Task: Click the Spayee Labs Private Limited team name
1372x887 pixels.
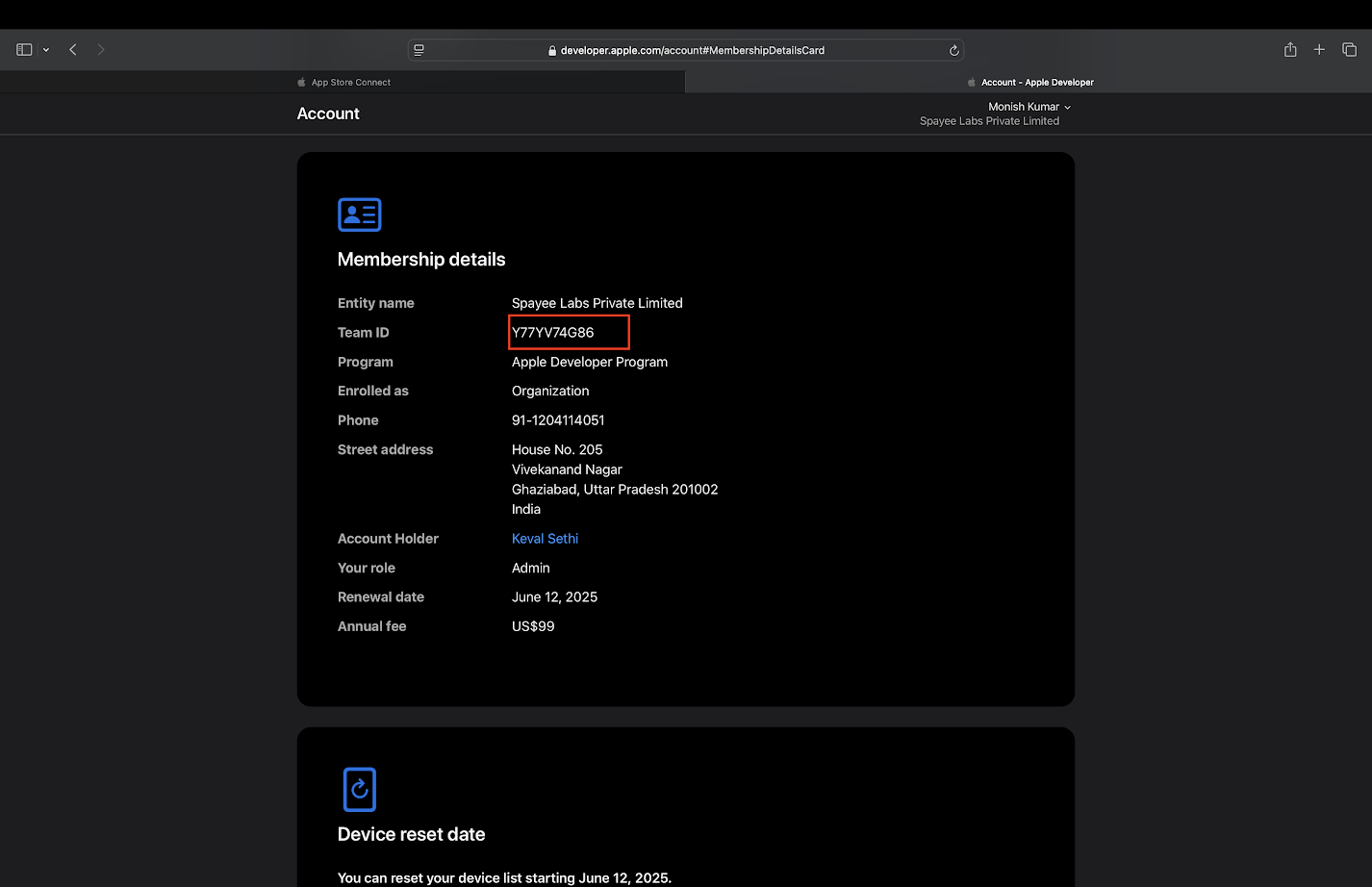Action: 989,121
